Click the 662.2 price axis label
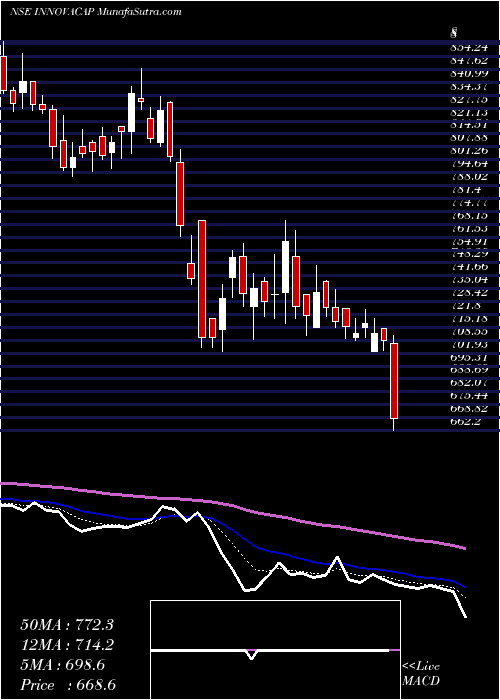The image size is (500, 700). coord(465,423)
